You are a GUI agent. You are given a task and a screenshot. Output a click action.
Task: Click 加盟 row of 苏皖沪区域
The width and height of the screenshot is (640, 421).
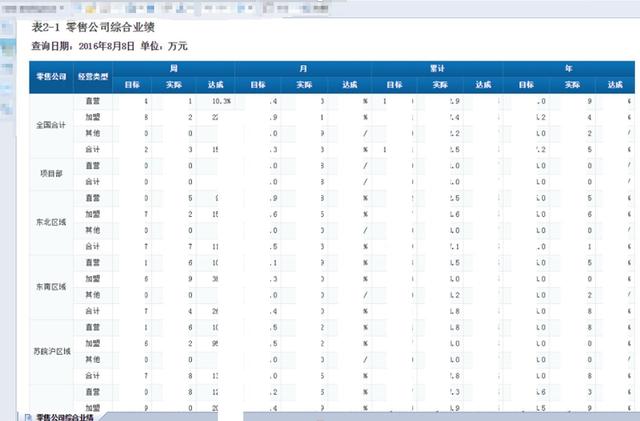pos(93,343)
